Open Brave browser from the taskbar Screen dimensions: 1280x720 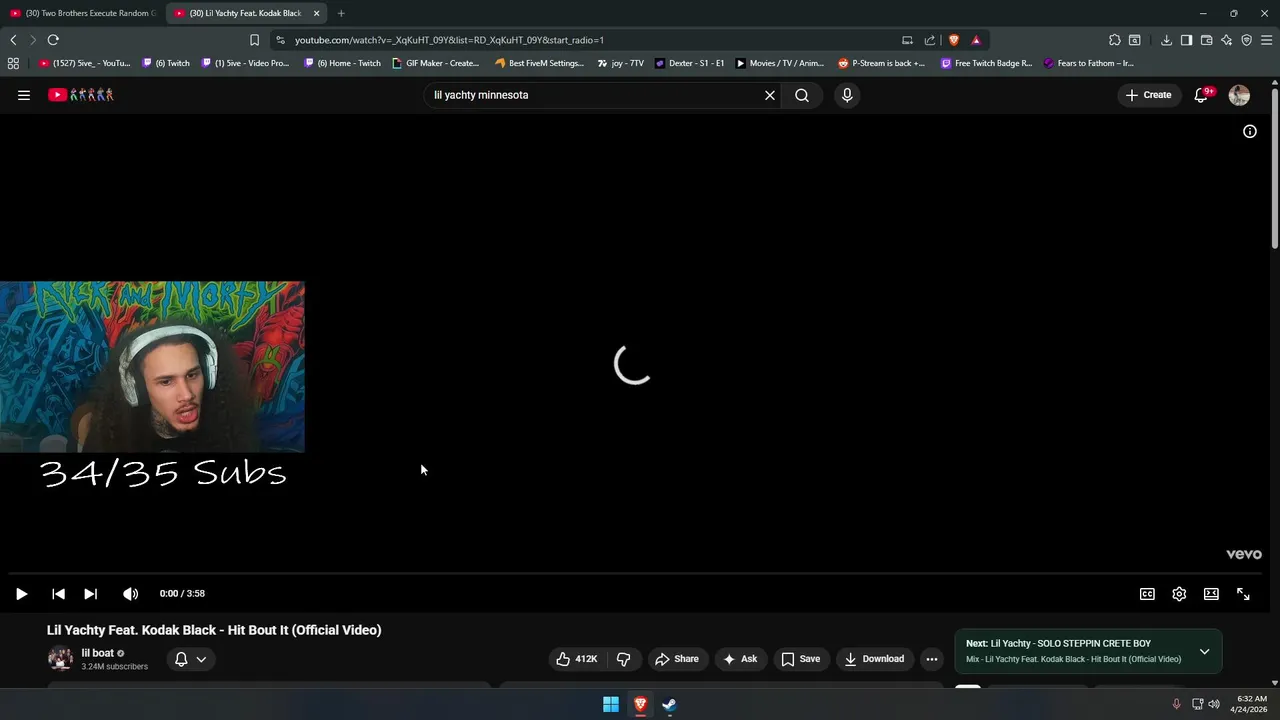(x=640, y=705)
